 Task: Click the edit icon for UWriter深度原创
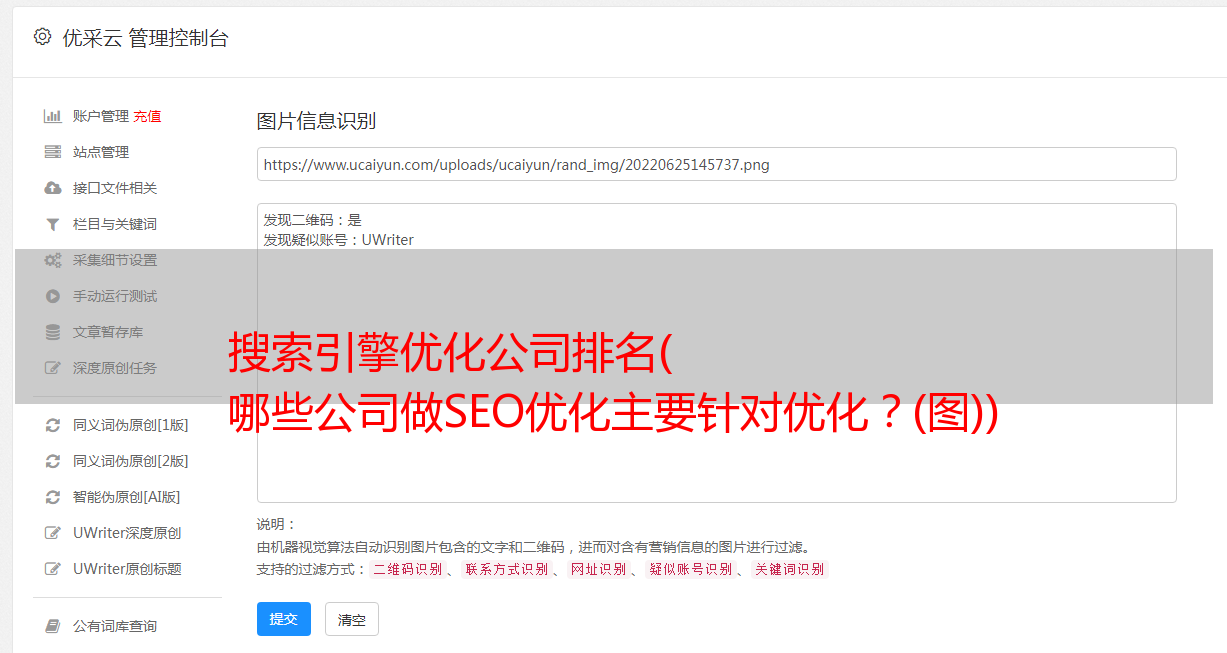(x=53, y=533)
